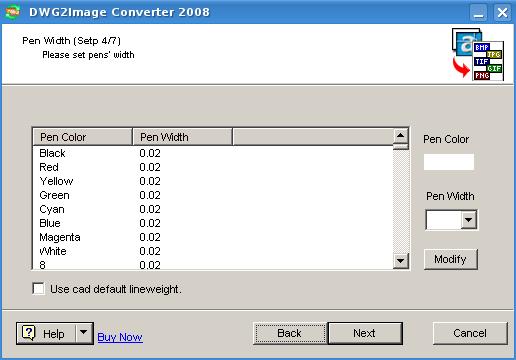Open the Pen Width dropdown
516x360 pixels.
click(469, 220)
